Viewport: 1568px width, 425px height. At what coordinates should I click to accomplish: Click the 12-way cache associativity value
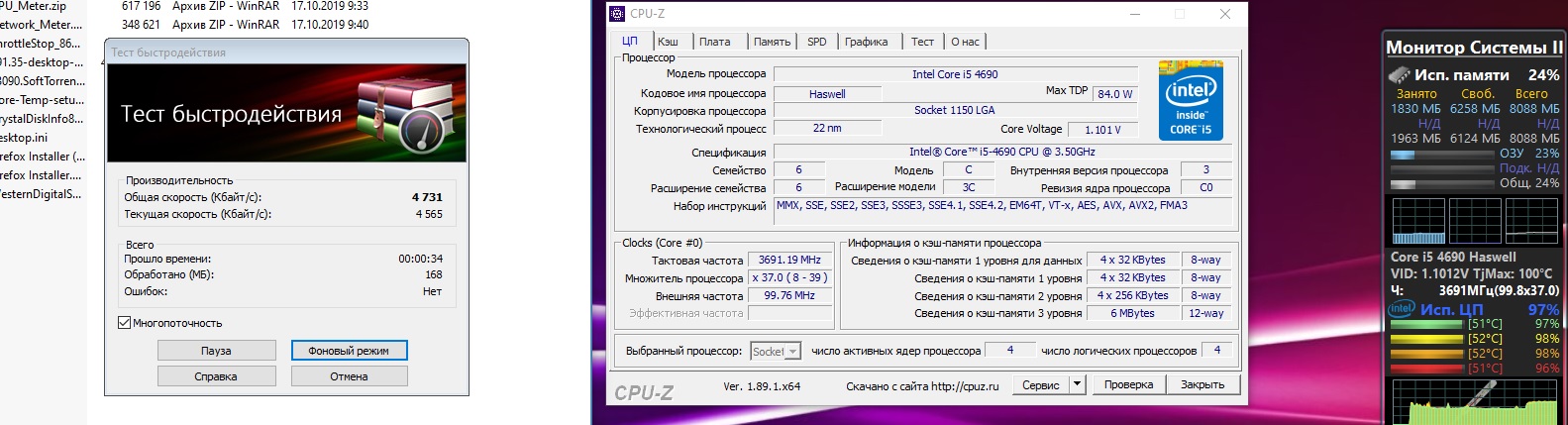click(1205, 313)
